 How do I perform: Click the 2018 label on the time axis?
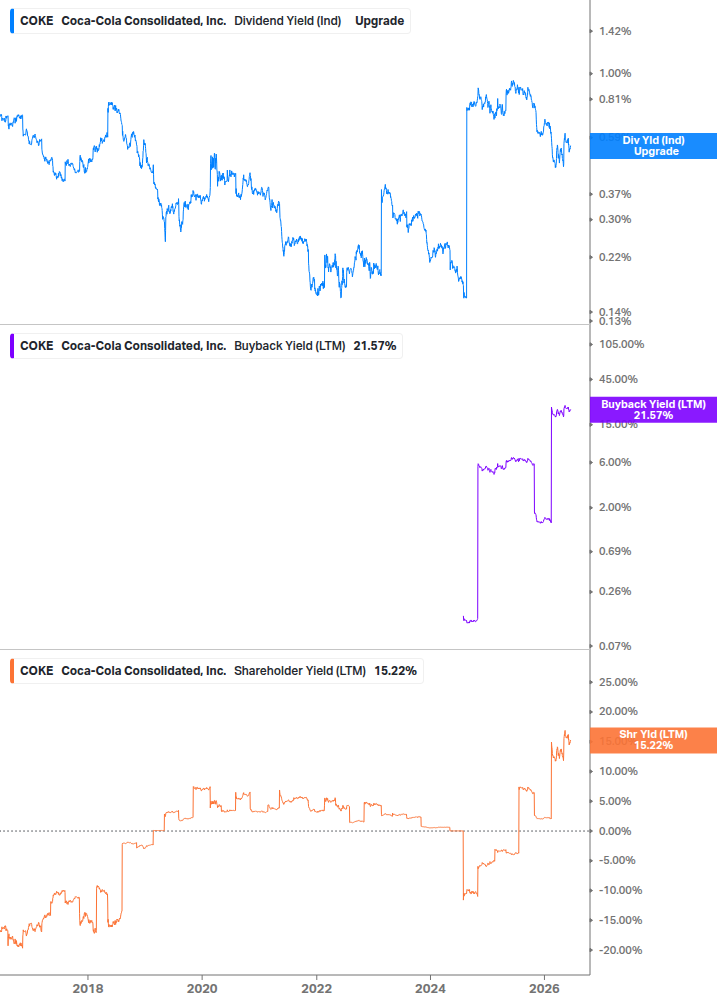tap(88, 988)
